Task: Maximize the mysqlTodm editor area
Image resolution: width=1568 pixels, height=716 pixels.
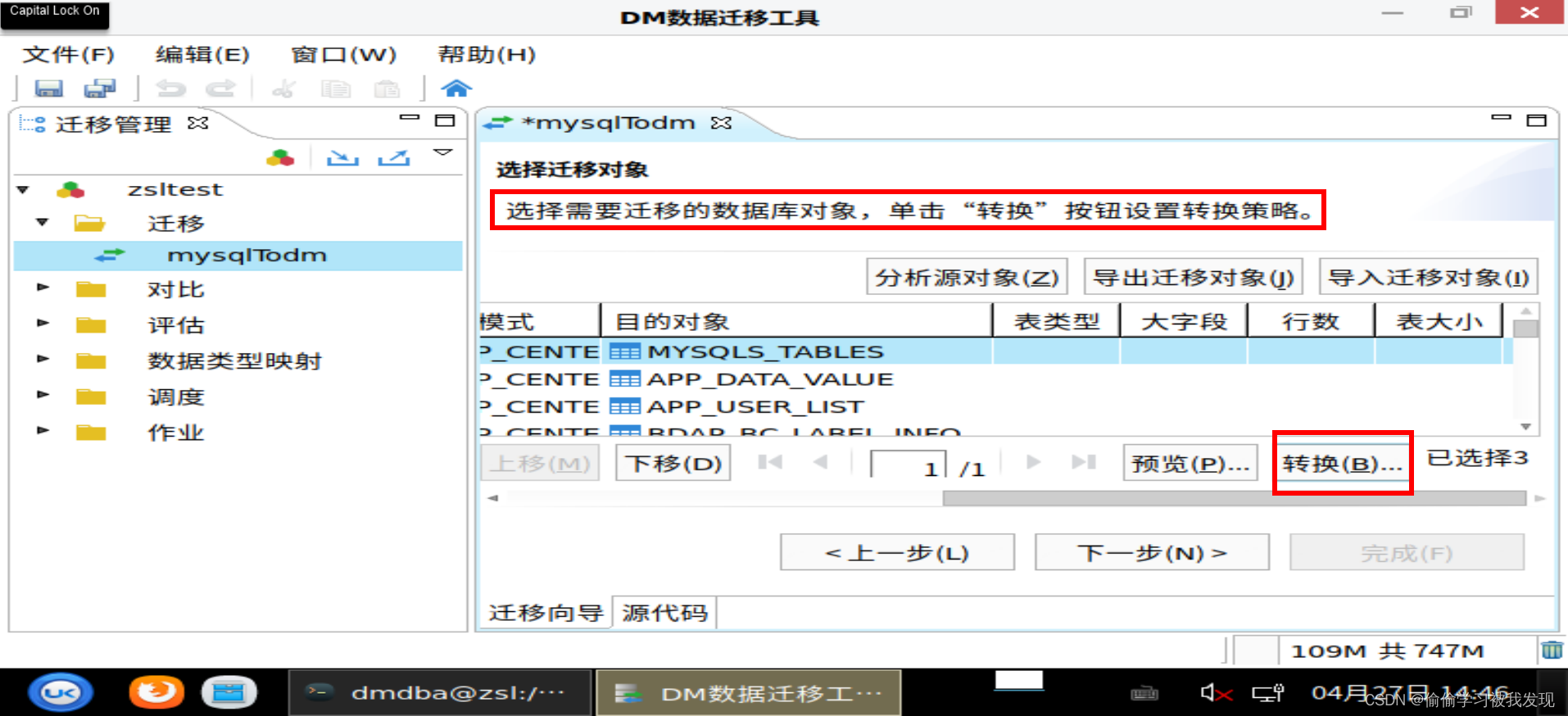Action: point(1537,120)
